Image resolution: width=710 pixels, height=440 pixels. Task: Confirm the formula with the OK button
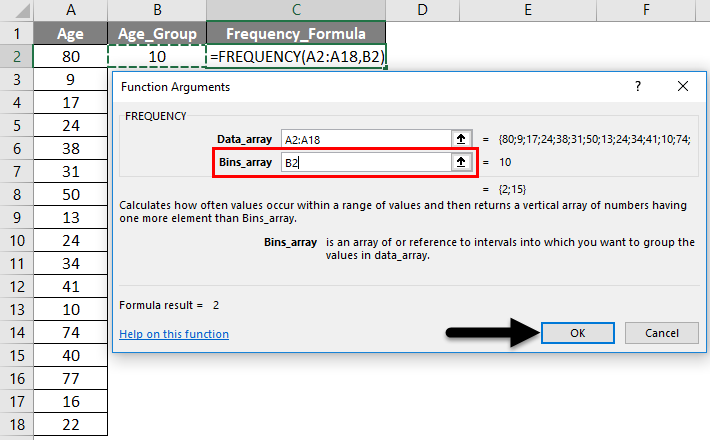[578, 333]
